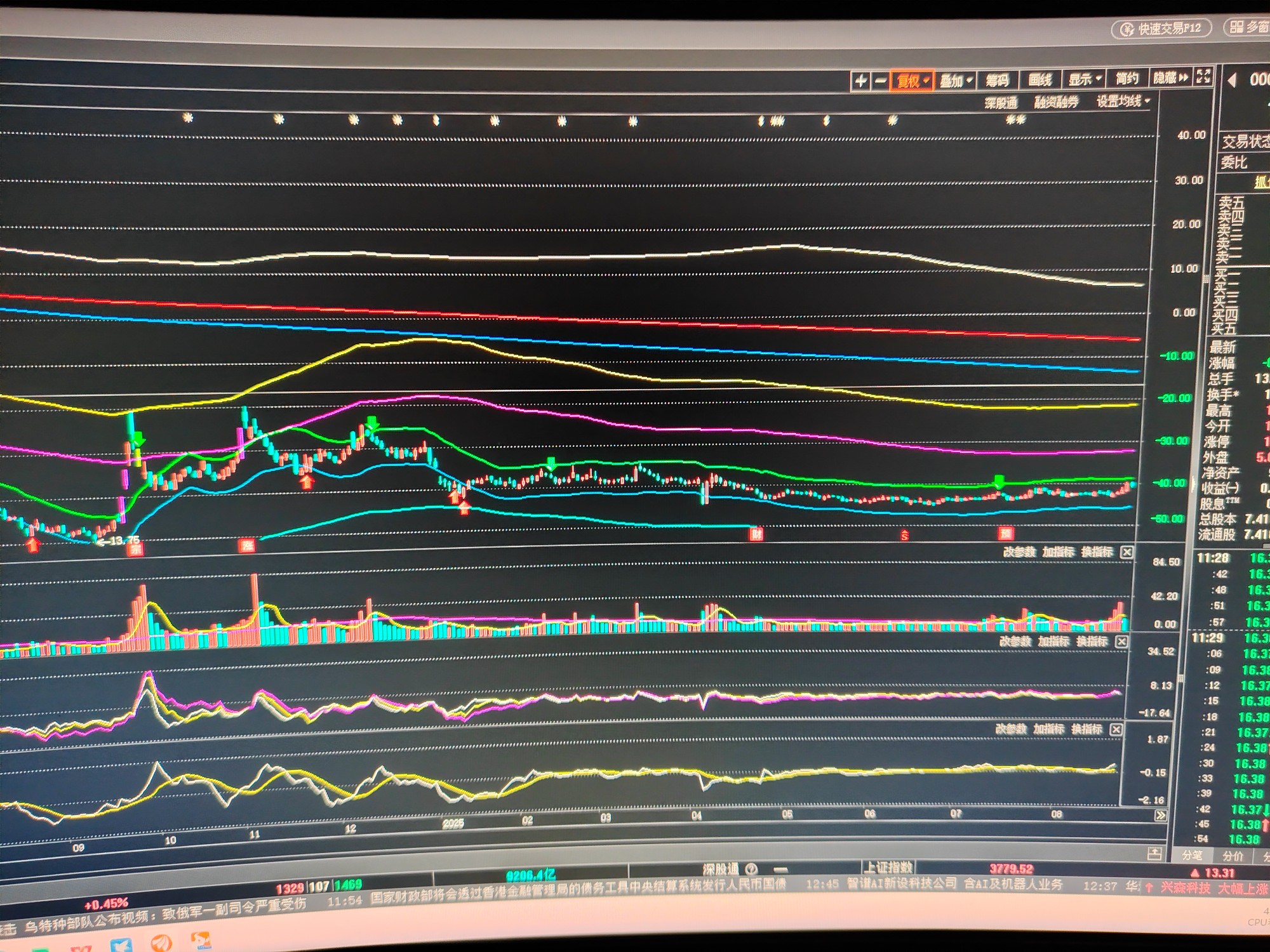Image resolution: width=1270 pixels, height=952 pixels.
Task: Click the 深股通 status bar item
Action: [721, 869]
